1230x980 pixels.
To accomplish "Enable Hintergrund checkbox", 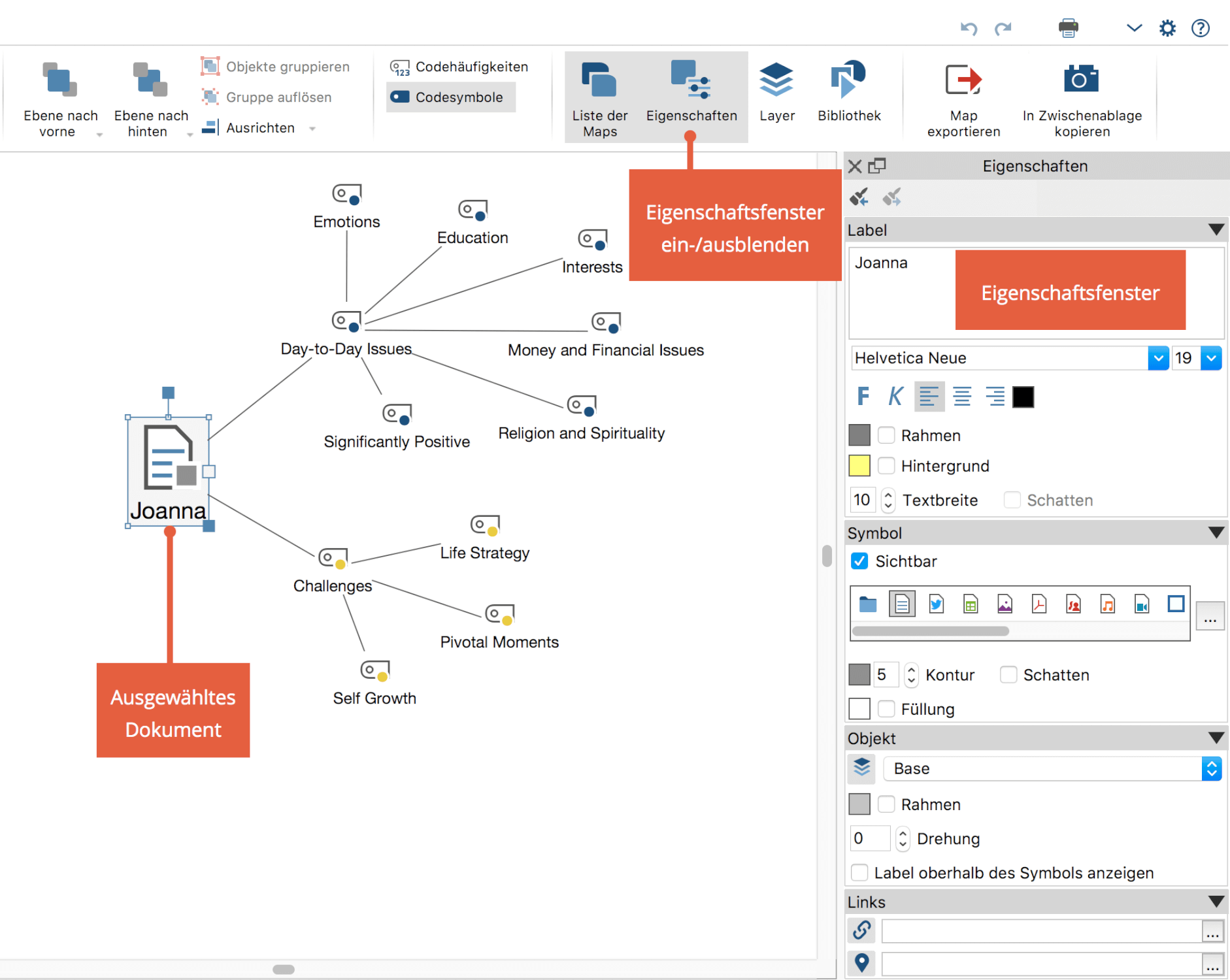I will (x=886, y=466).
